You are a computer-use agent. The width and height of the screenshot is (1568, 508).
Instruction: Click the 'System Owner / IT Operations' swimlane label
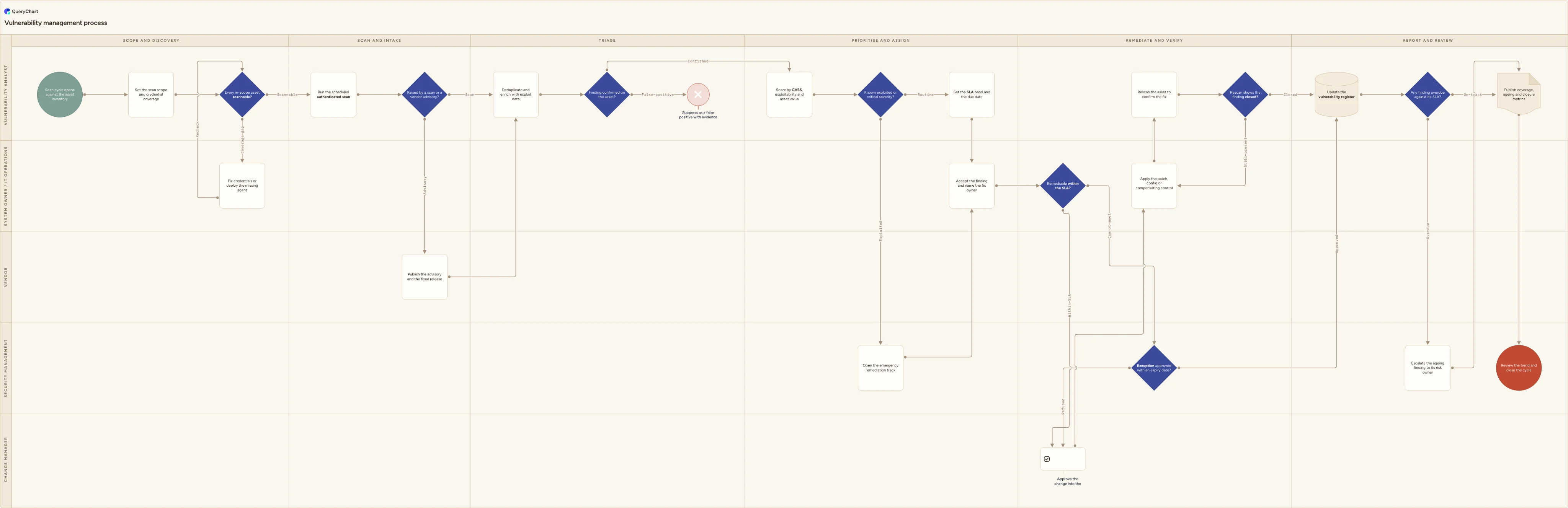coord(6,186)
